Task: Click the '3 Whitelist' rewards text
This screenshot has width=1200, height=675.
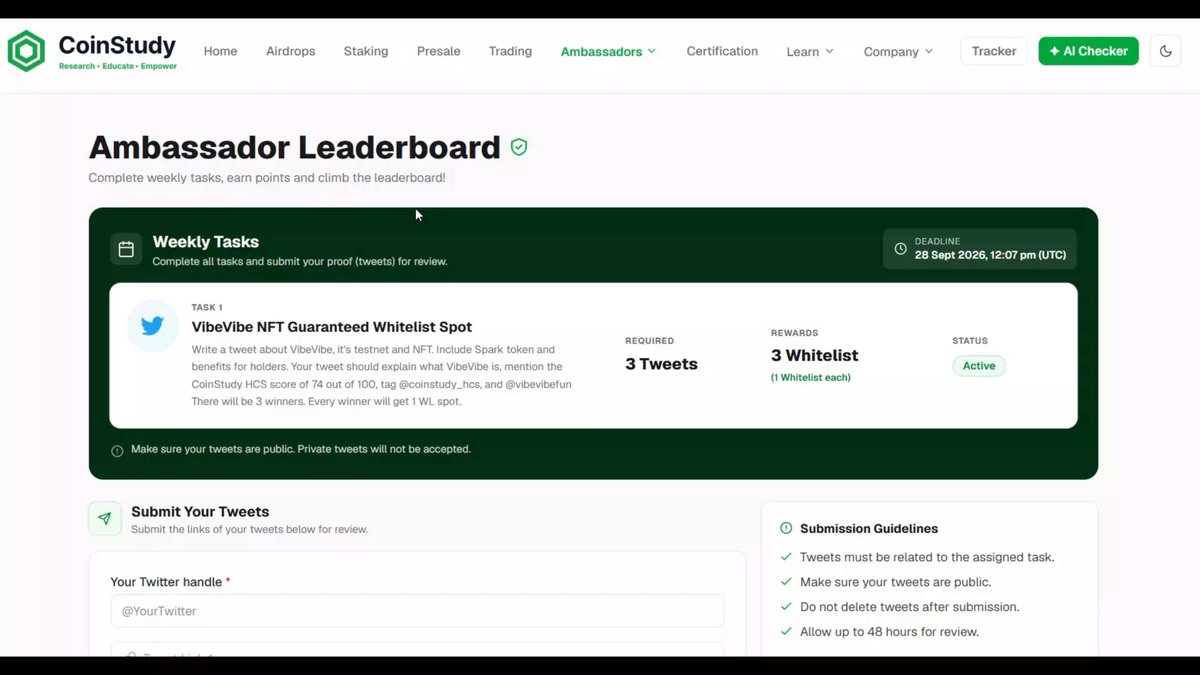Action: point(815,355)
